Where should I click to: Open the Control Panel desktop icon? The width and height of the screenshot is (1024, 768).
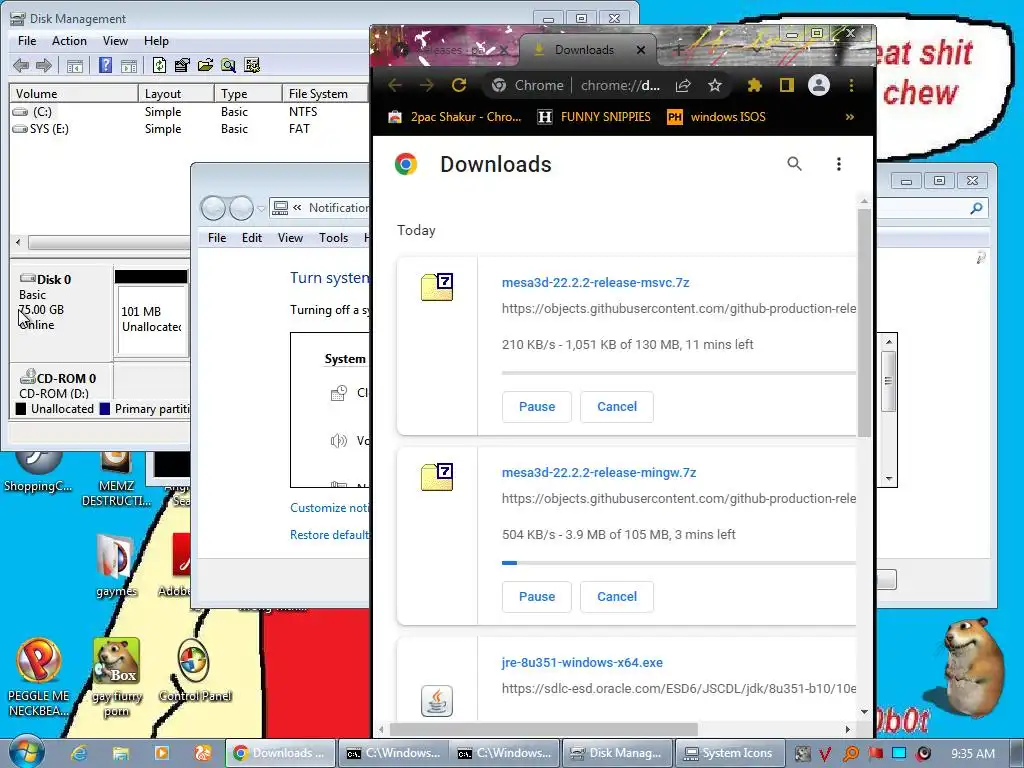pos(194,670)
